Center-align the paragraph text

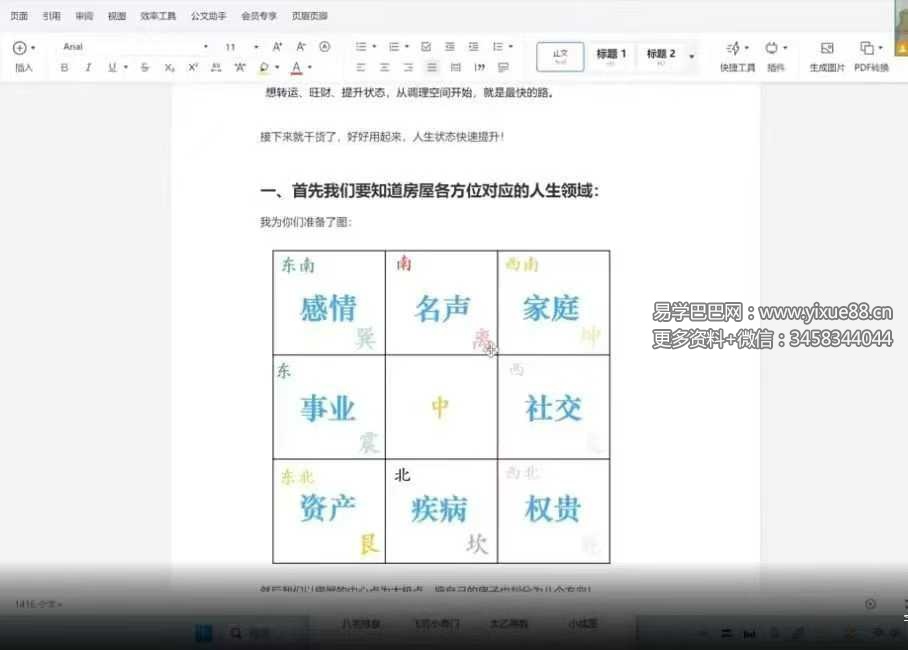[x=384, y=68]
